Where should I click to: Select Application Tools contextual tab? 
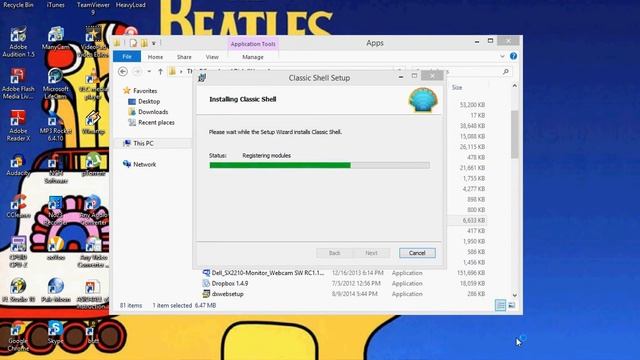pos(253,44)
